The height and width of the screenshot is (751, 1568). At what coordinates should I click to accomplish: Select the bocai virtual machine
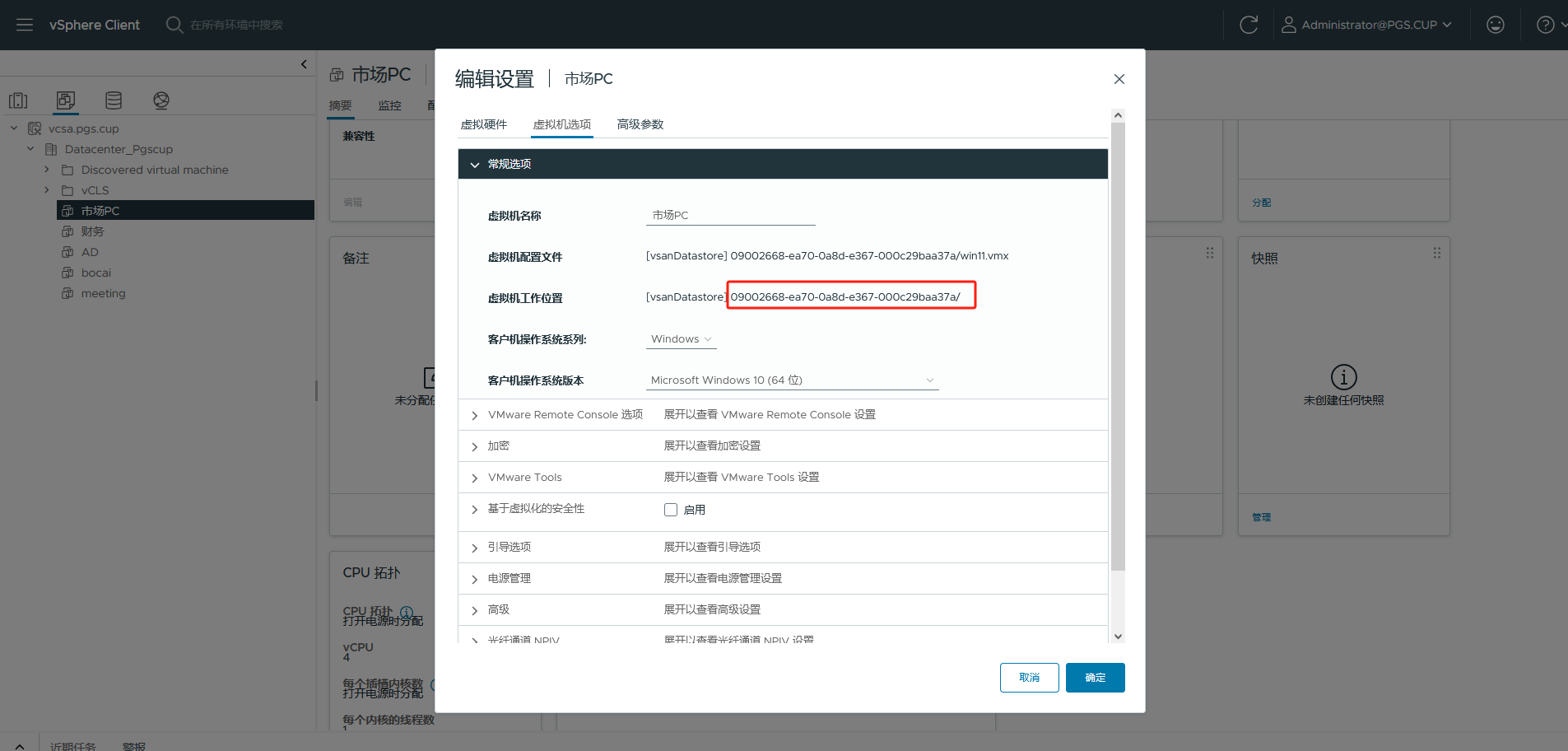[x=95, y=273]
